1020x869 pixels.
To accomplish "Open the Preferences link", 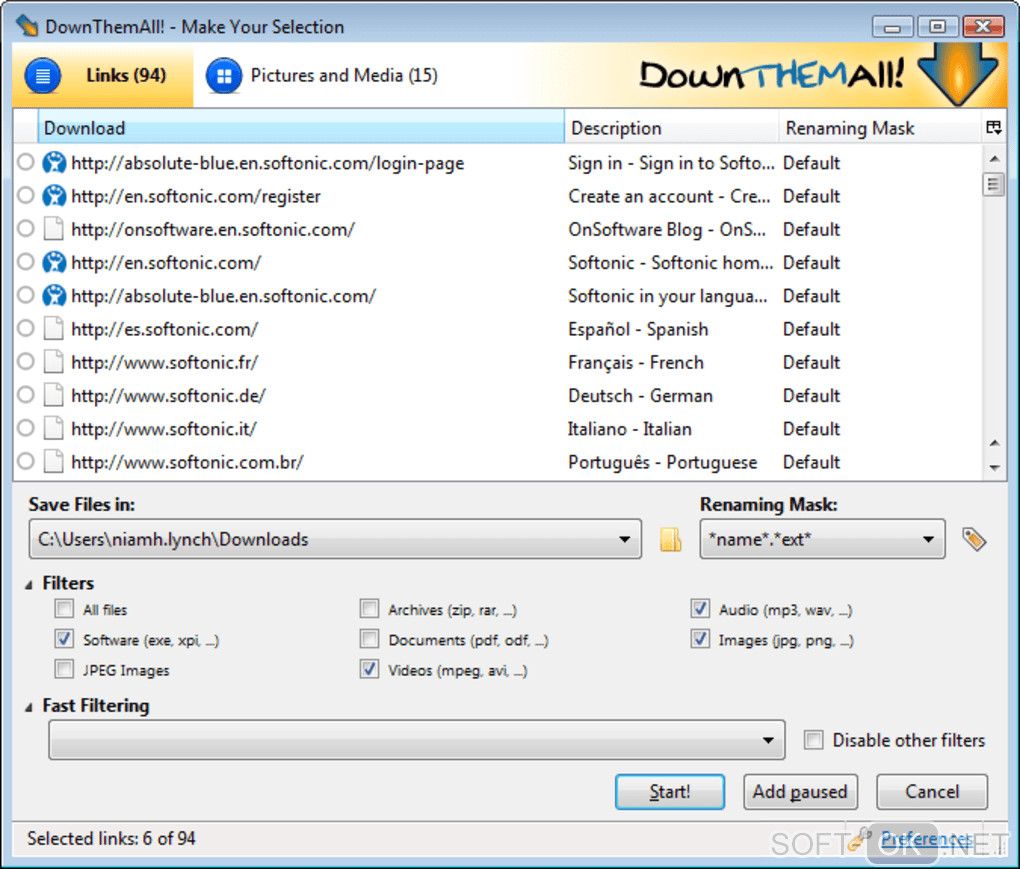I will [926, 838].
